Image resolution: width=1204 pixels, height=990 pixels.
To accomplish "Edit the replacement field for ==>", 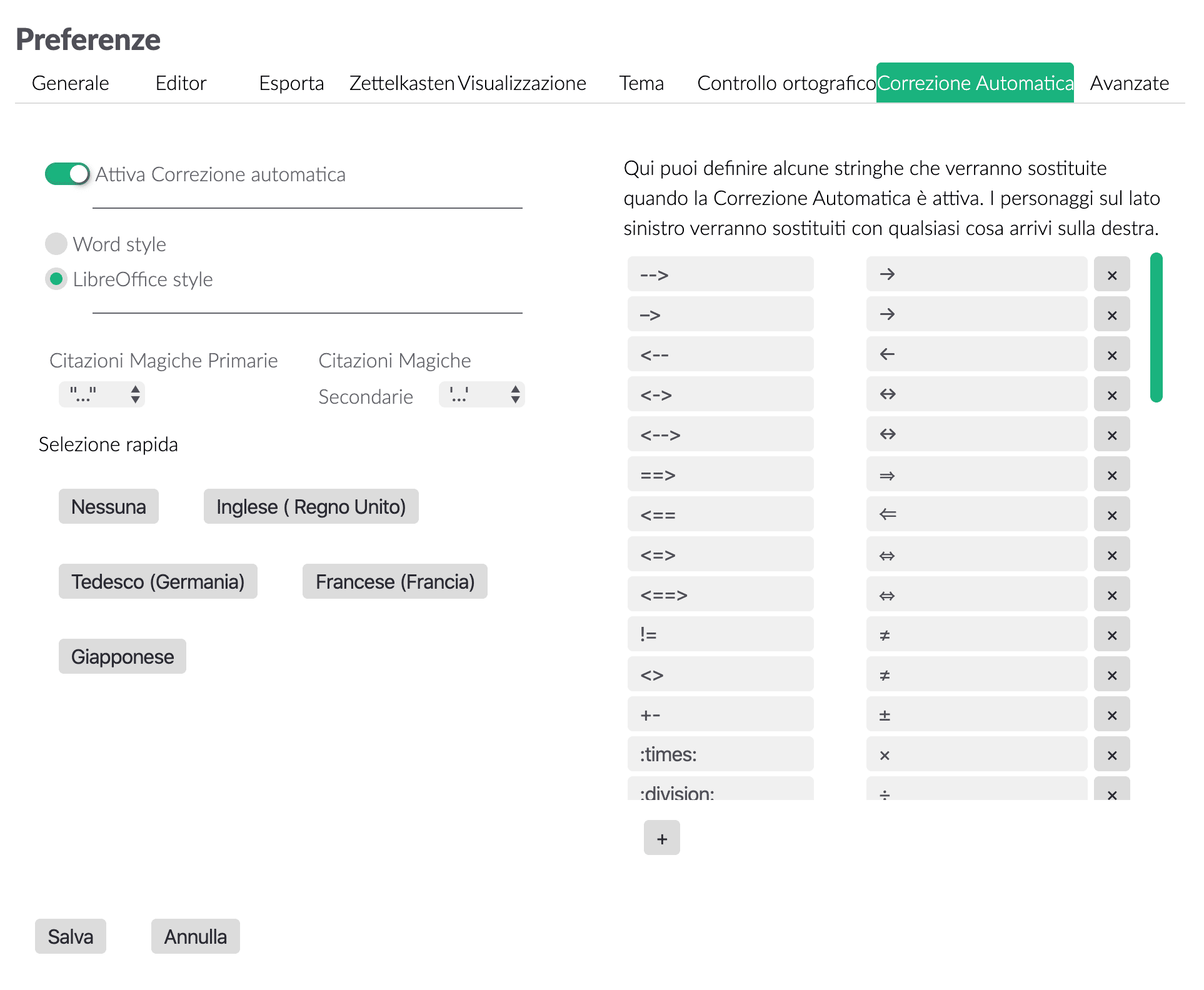I will 976,474.
